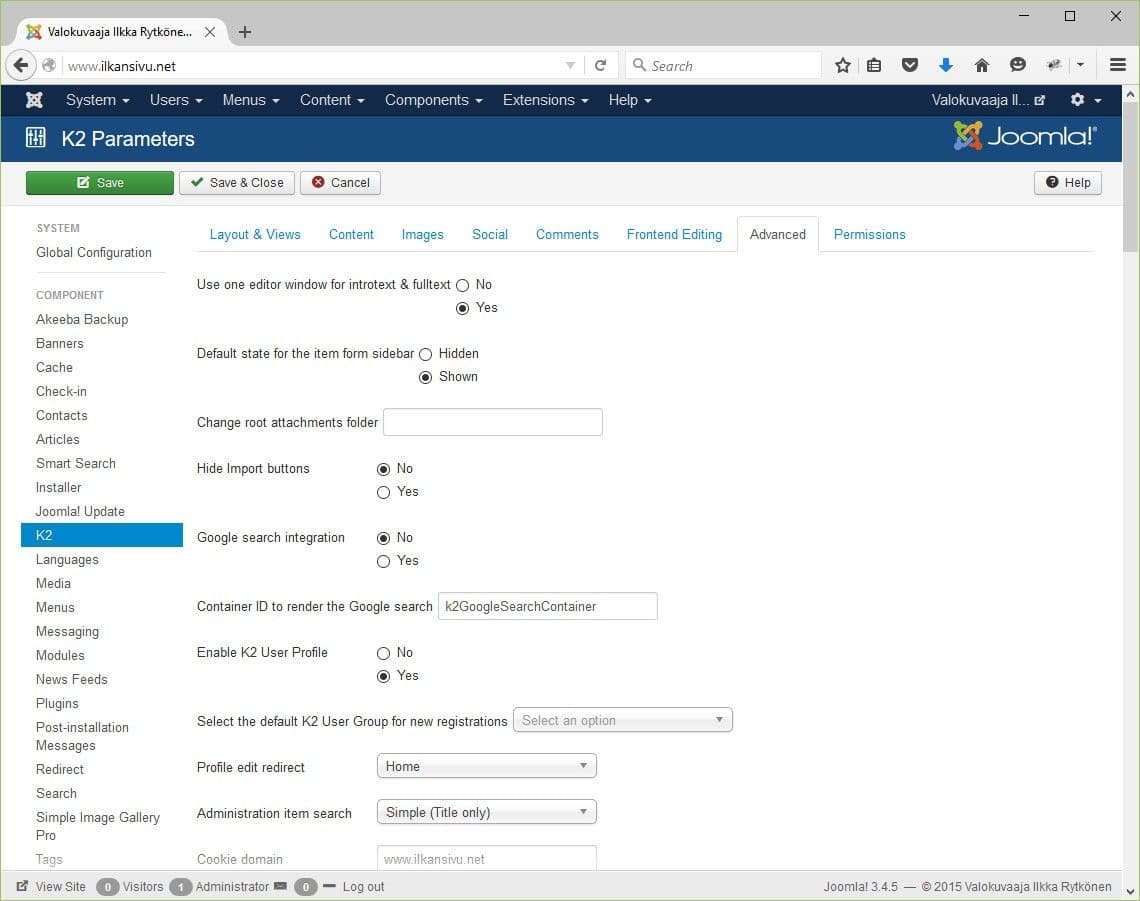This screenshot has height=901, width=1140.
Task: Click the Joomla logo icon in admin menu
Action: (x=34, y=100)
